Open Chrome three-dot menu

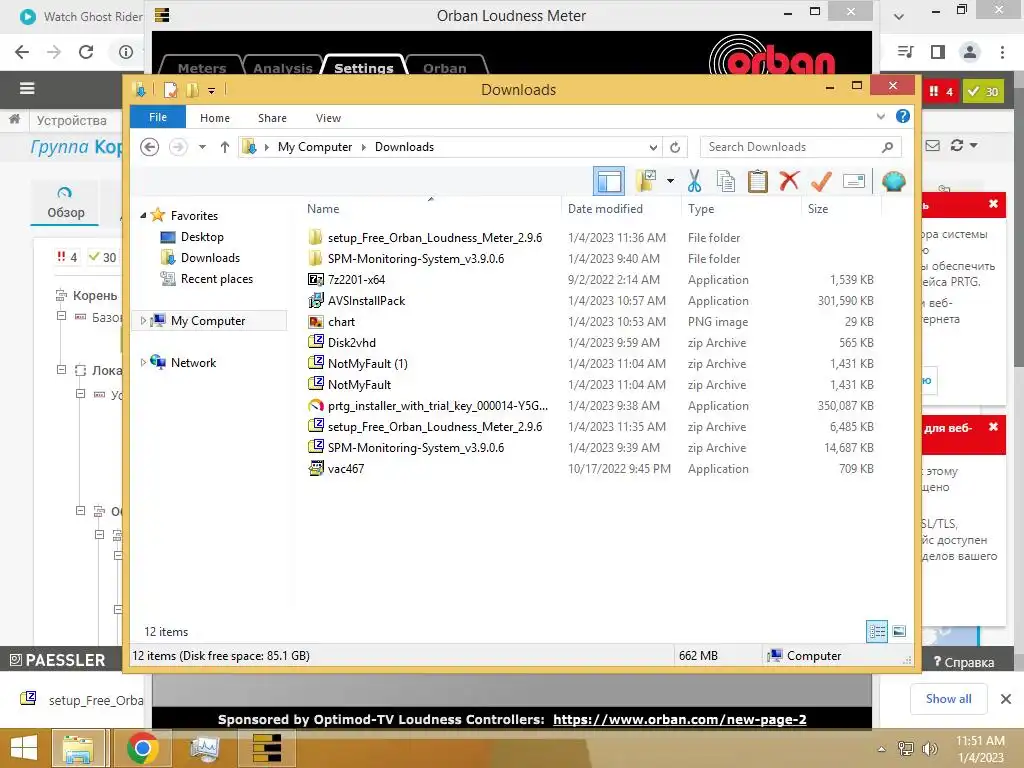pos(1002,52)
